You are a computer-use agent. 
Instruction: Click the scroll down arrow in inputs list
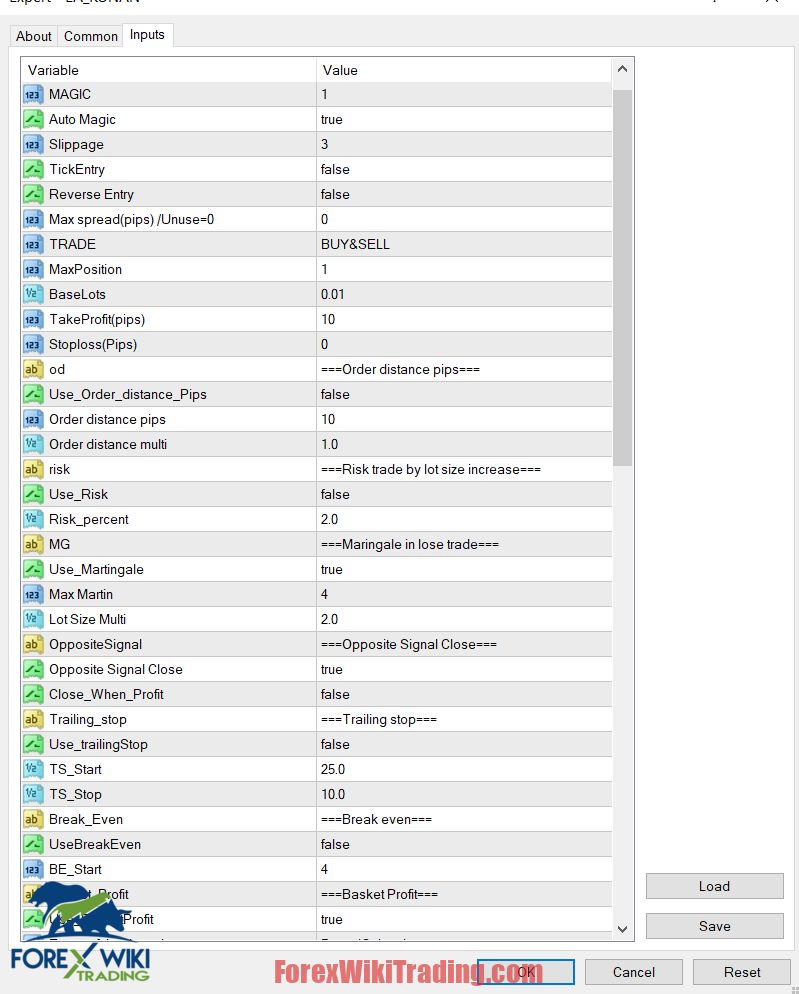tap(622, 929)
